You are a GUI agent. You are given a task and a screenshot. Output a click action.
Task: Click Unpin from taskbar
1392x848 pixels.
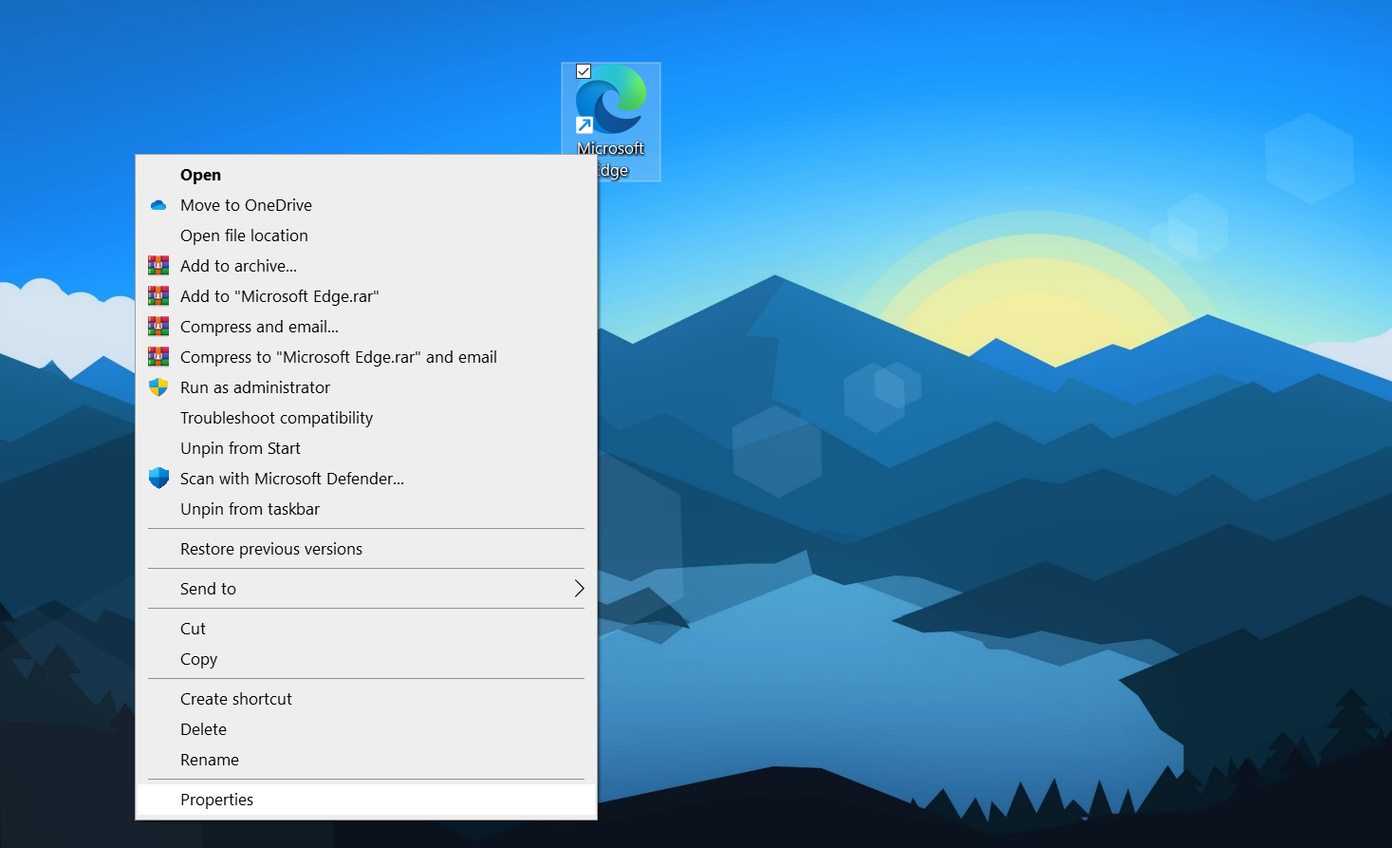tap(250, 509)
